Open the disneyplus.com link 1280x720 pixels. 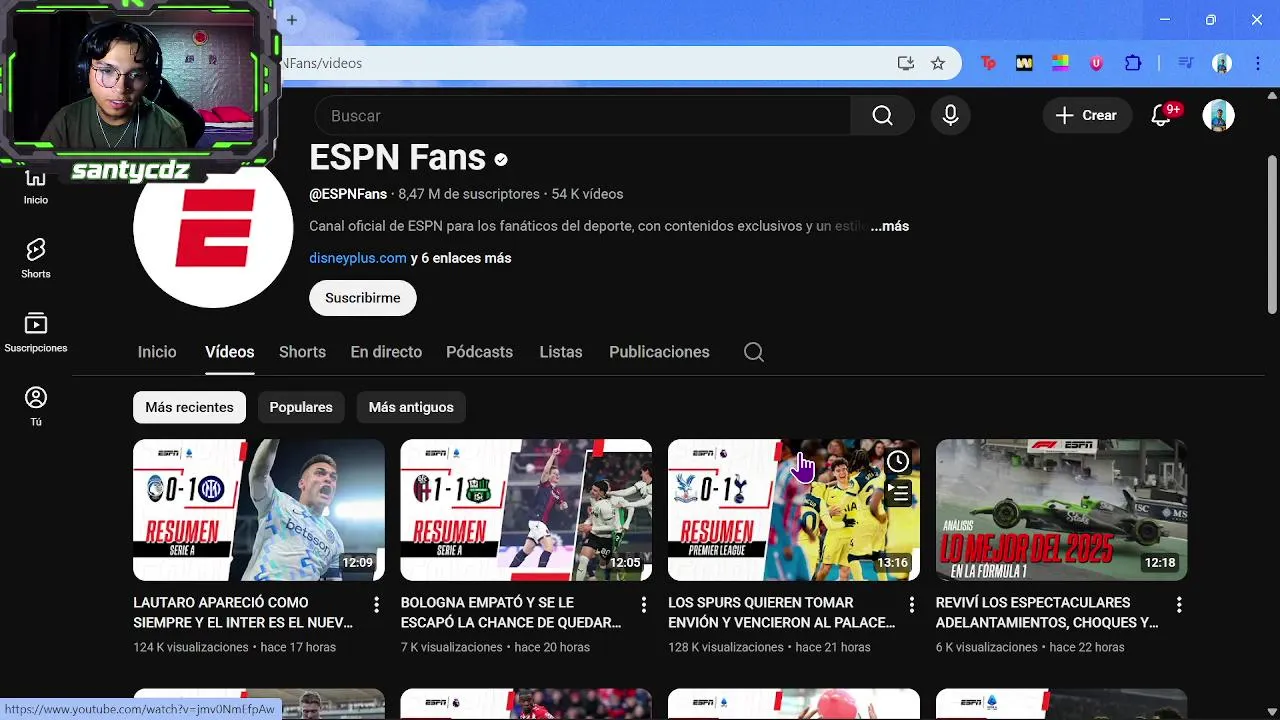pyautogui.click(x=358, y=258)
